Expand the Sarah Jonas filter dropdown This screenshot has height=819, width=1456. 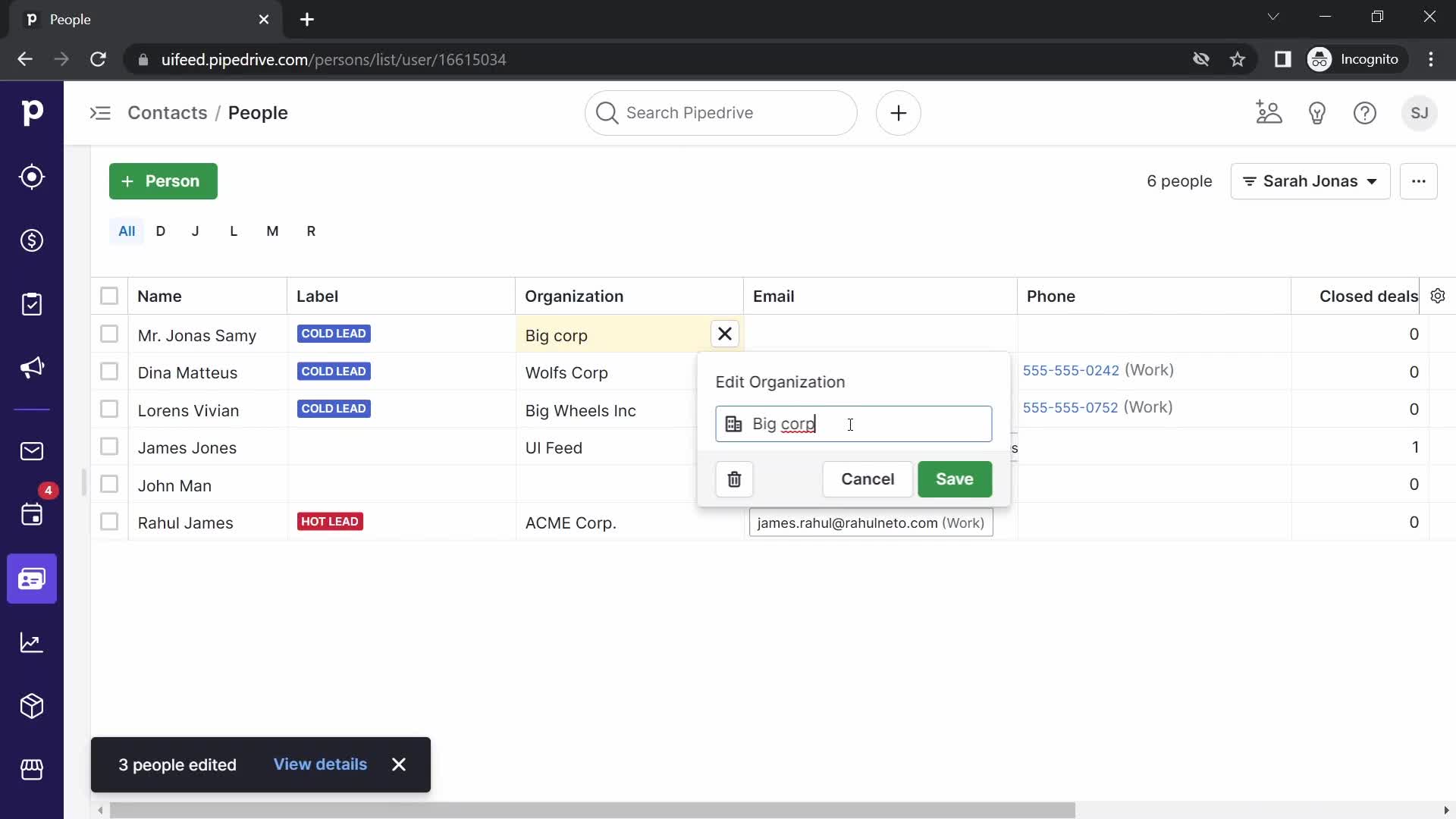click(x=1310, y=181)
